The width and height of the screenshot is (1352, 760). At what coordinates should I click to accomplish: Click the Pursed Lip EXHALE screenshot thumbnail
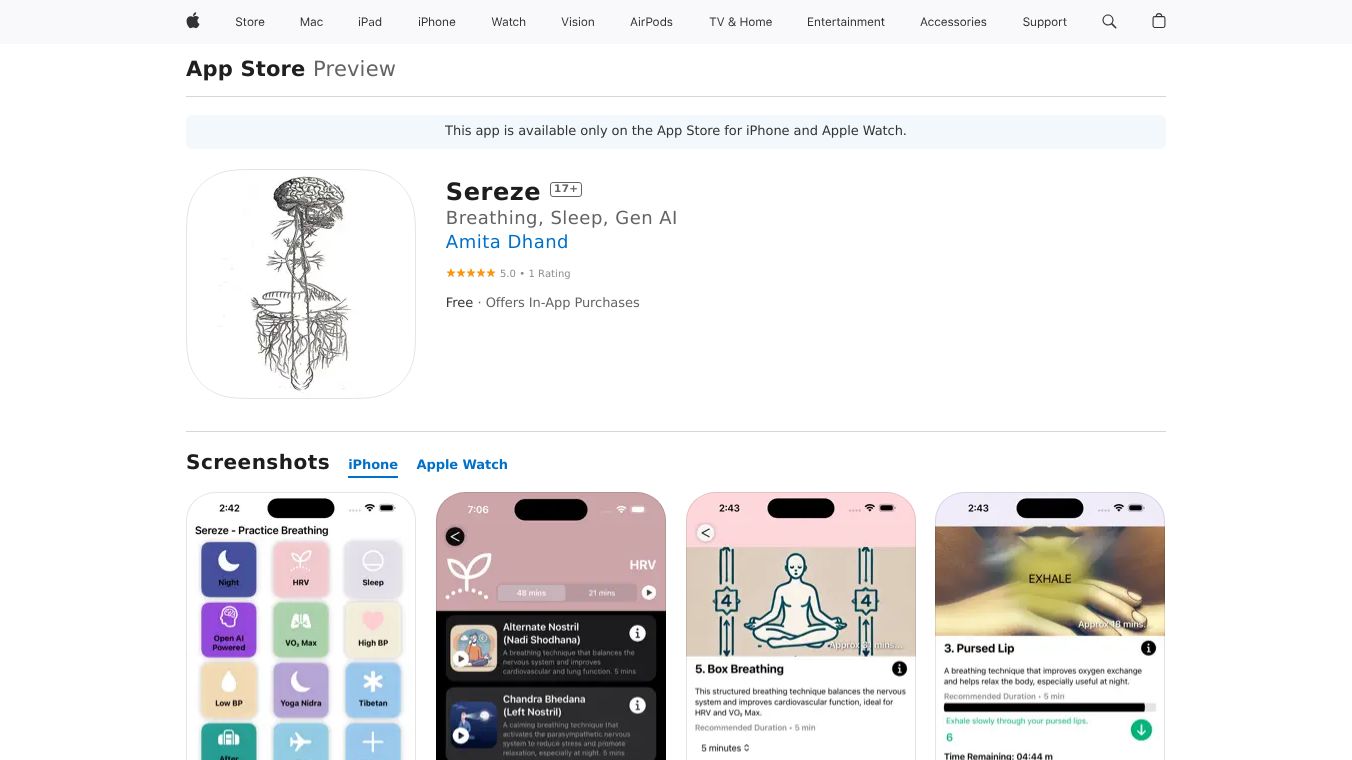click(1050, 626)
